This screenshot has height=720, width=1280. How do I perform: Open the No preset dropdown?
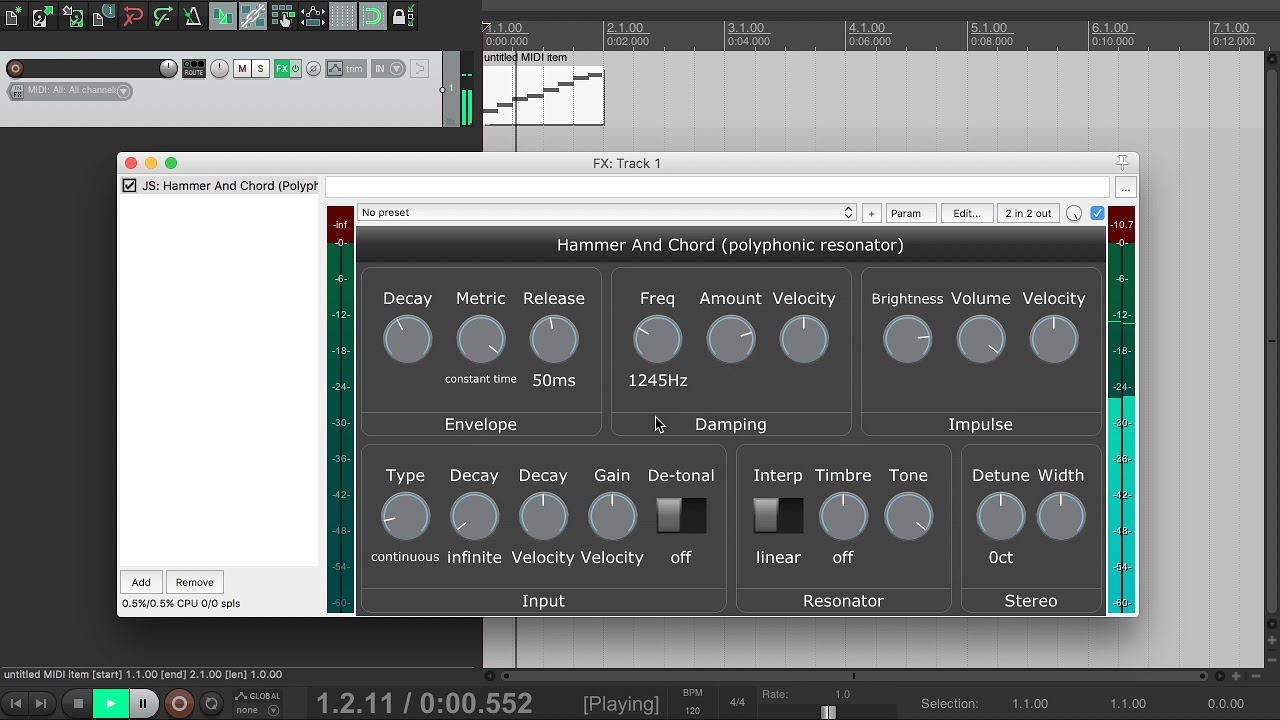(x=606, y=212)
